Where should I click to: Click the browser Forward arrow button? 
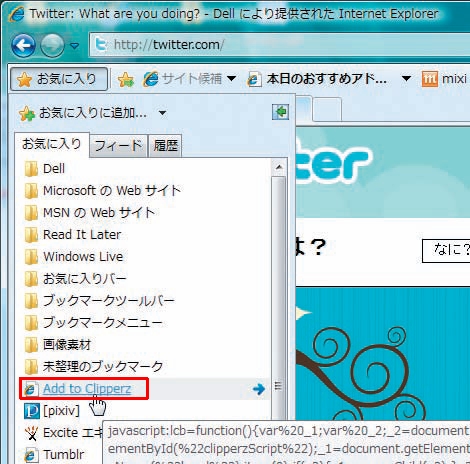52,45
